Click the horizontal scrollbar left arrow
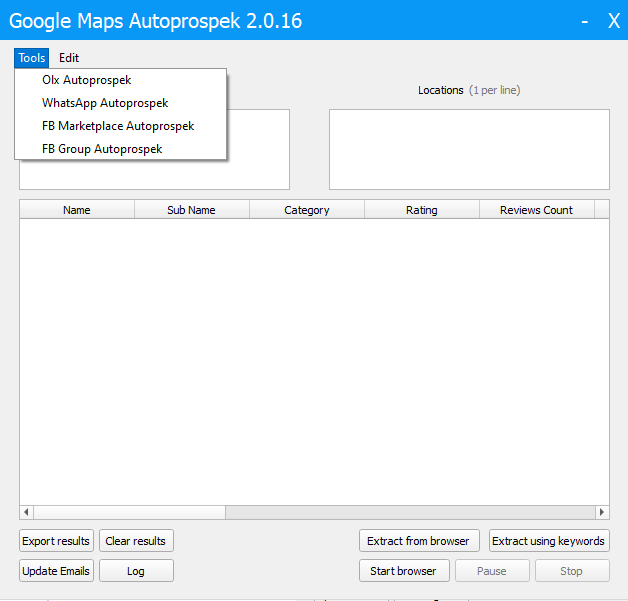 (26, 512)
